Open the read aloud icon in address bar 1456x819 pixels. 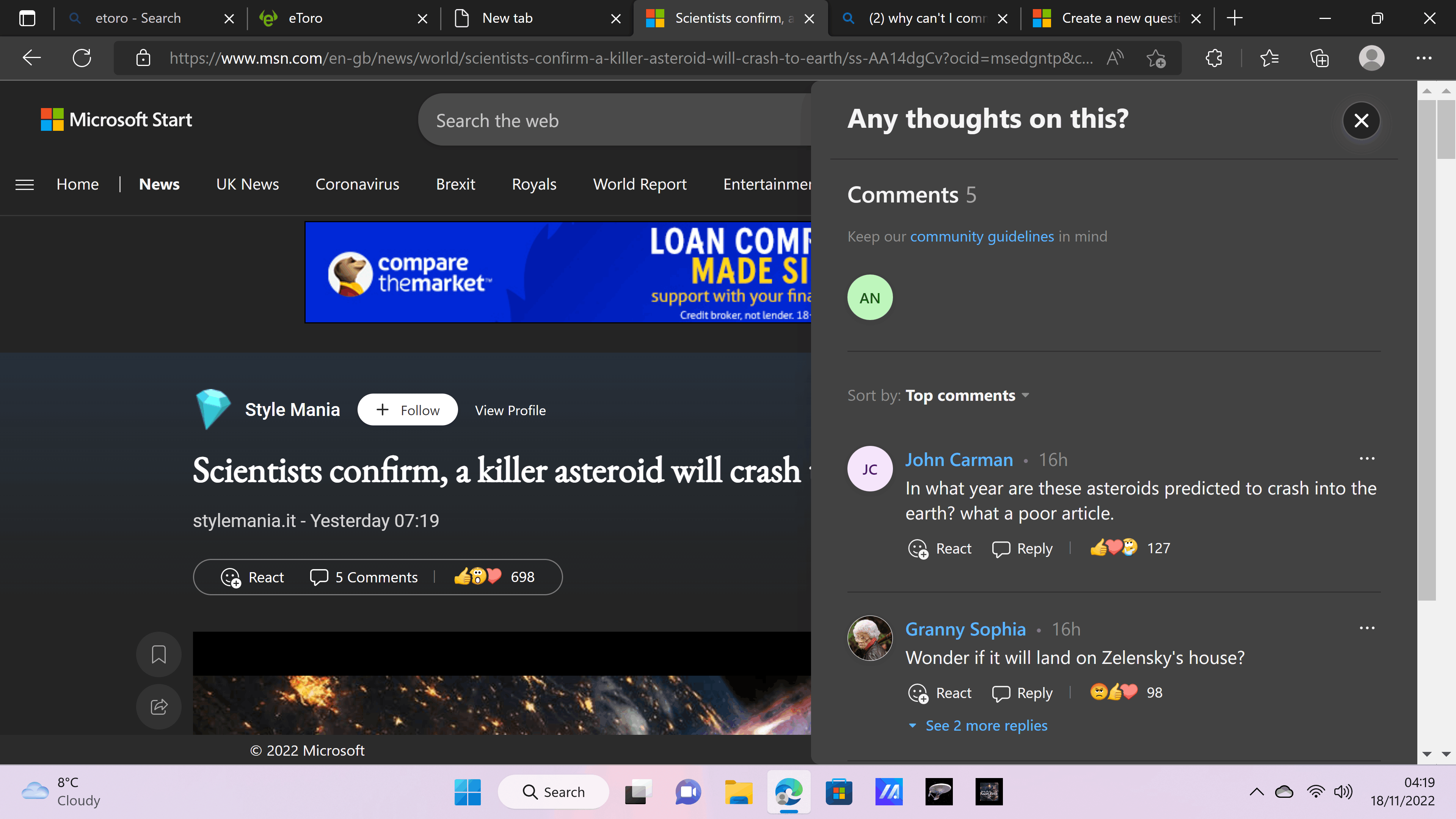click(x=1115, y=58)
